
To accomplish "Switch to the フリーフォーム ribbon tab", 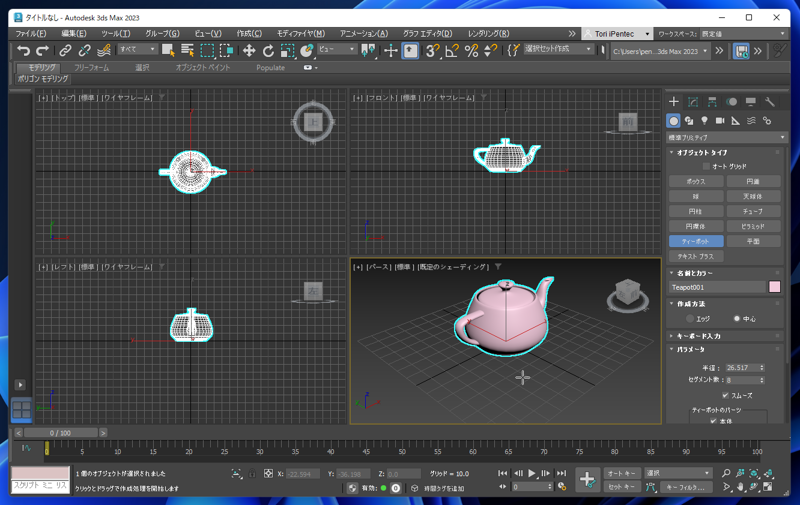I will tap(91, 67).
